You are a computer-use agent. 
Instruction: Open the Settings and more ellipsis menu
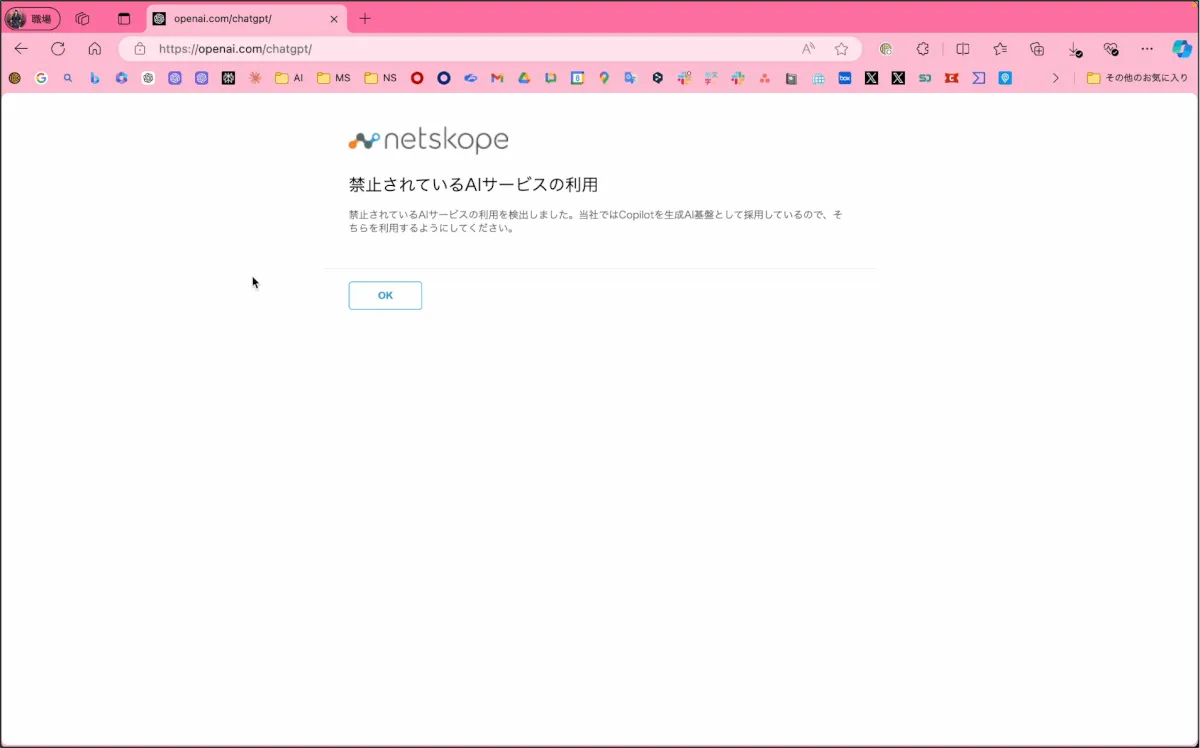[1147, 48]
